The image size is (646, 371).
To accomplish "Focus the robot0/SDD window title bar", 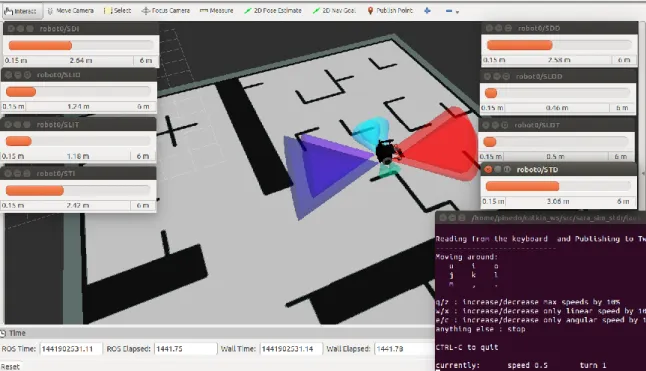I will (559, 28).
